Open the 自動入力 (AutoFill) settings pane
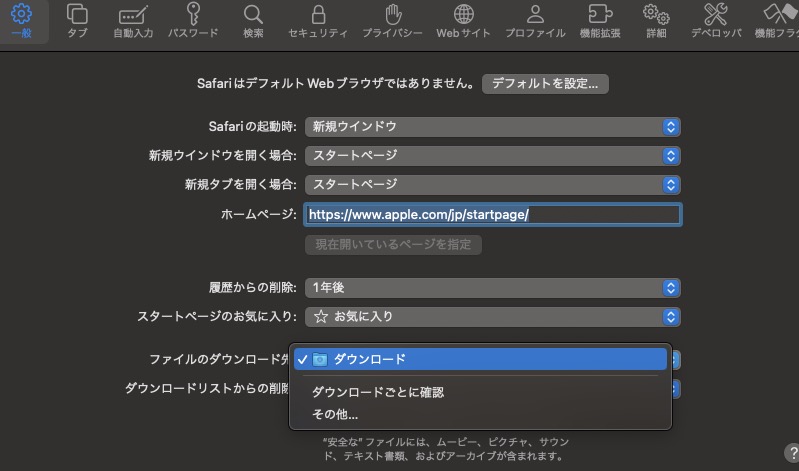Viewport: 799px width, 471px height. point(133,20)
